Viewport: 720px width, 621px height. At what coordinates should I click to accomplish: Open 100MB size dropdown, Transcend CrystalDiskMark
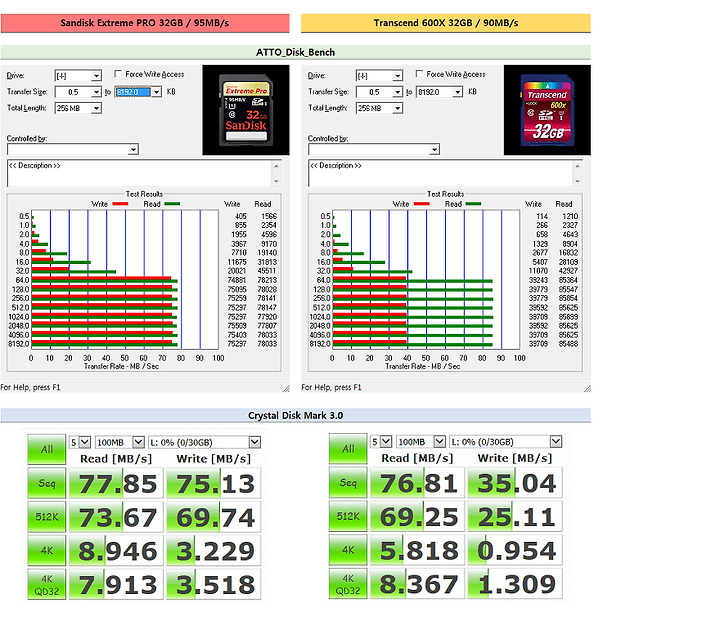440,442
